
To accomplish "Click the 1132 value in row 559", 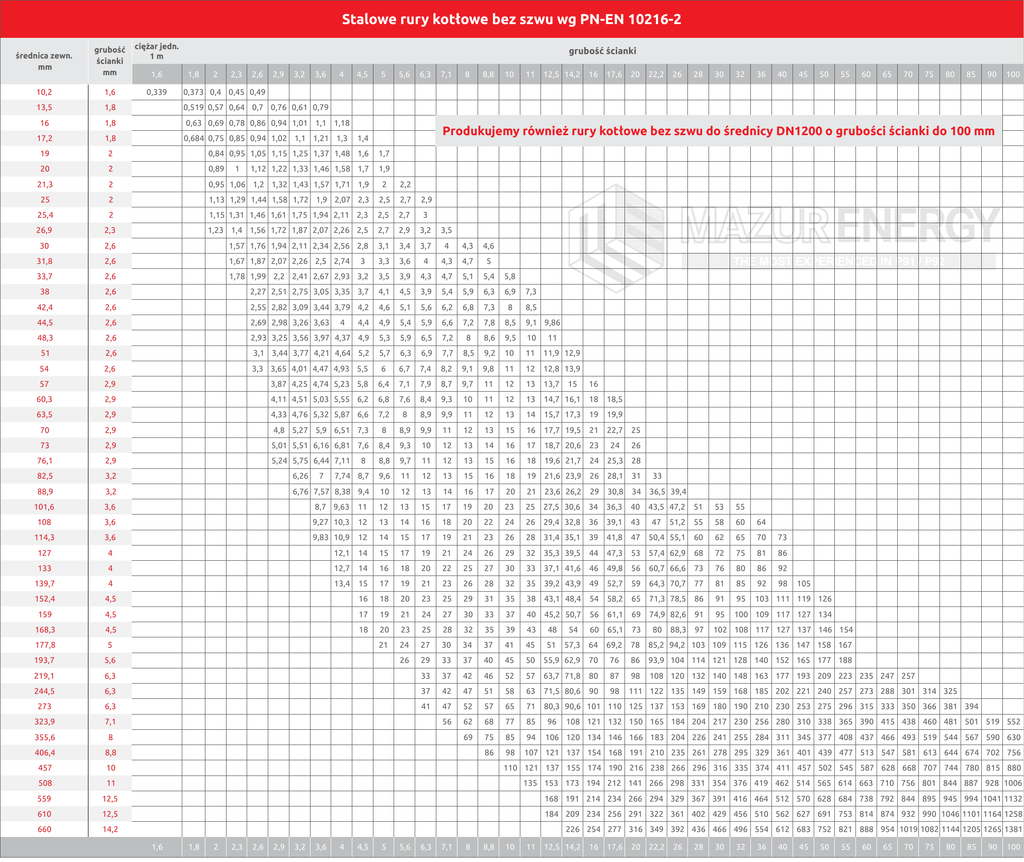I will [x=1012, y=798].
